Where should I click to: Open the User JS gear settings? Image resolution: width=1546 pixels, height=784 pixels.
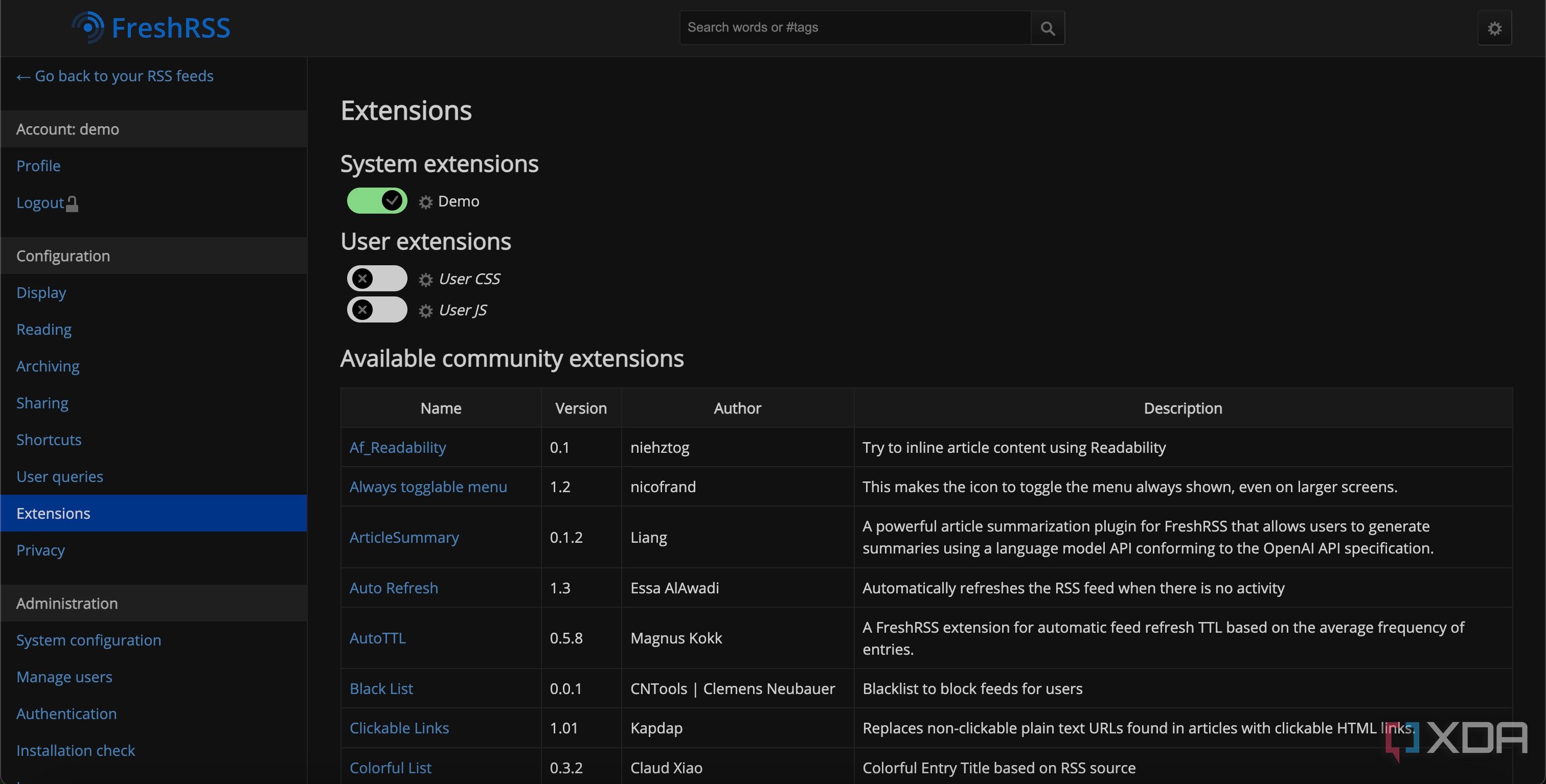tap(425, 311)
